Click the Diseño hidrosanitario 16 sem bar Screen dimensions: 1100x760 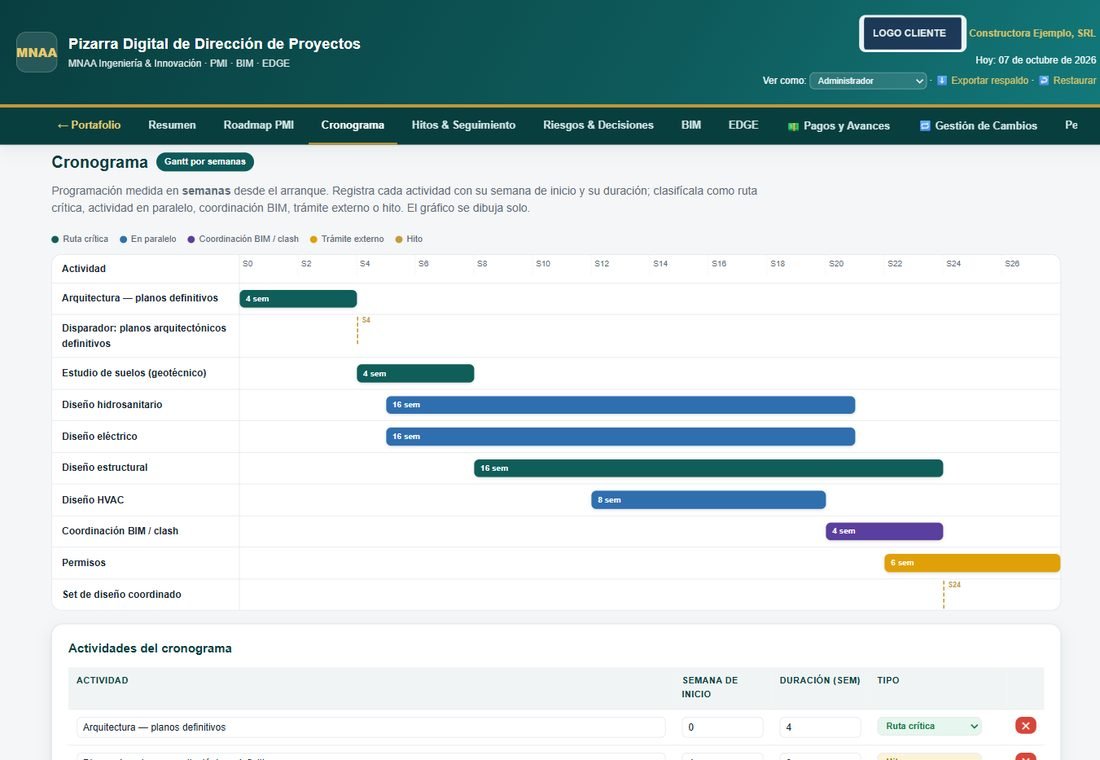[620, 405]
